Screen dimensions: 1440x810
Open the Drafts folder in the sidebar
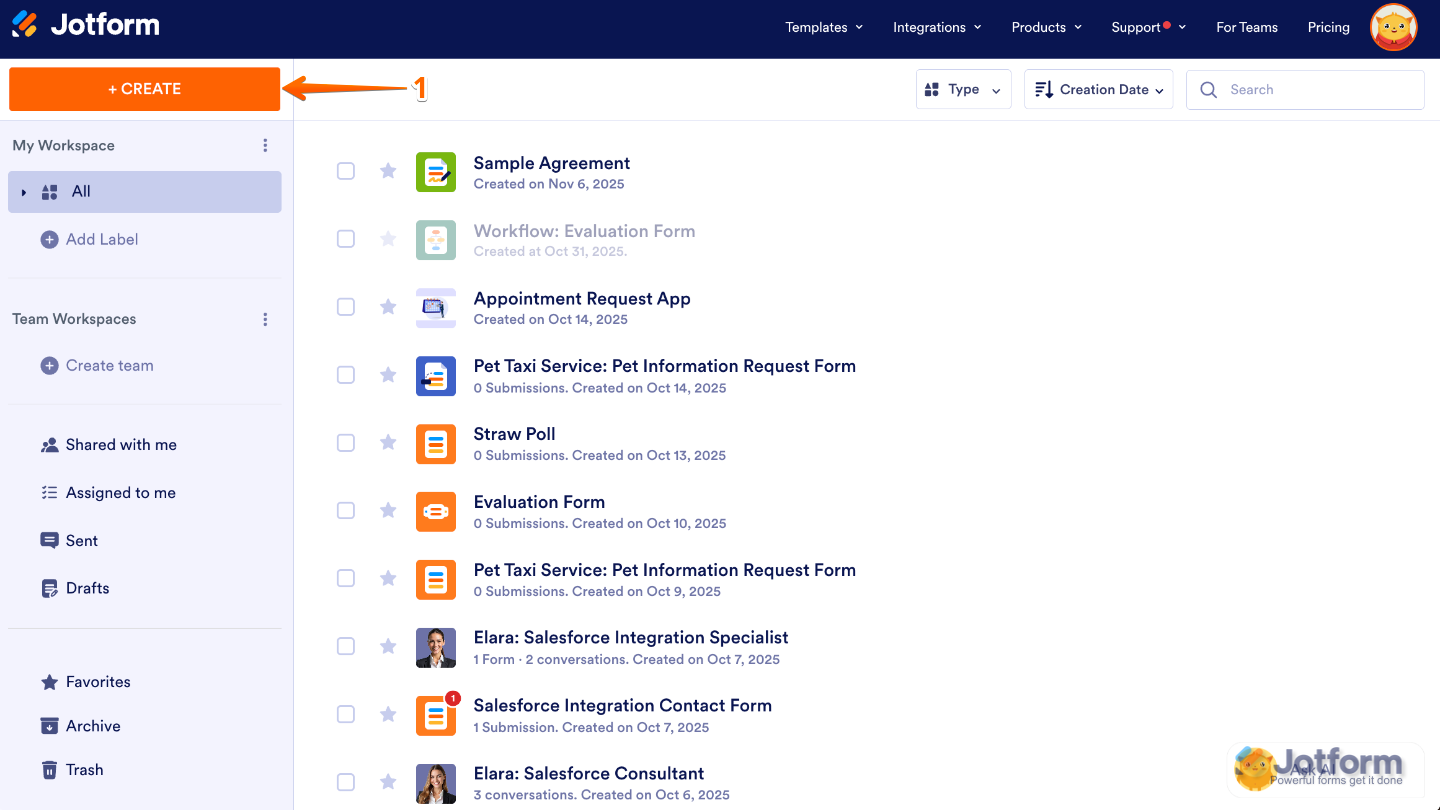coord(88,587)
